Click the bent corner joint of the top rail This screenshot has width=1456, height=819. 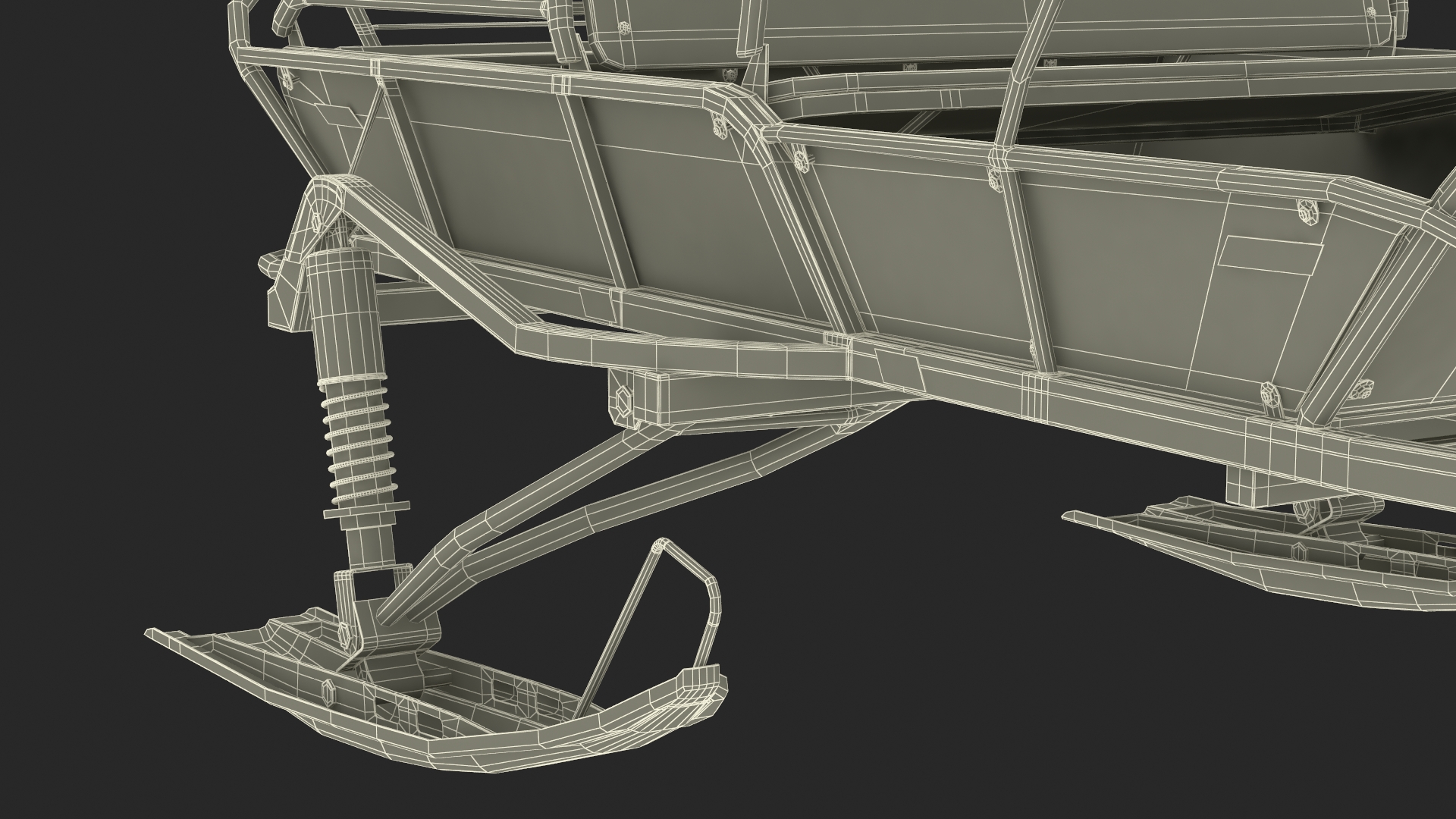pos(739,106)
